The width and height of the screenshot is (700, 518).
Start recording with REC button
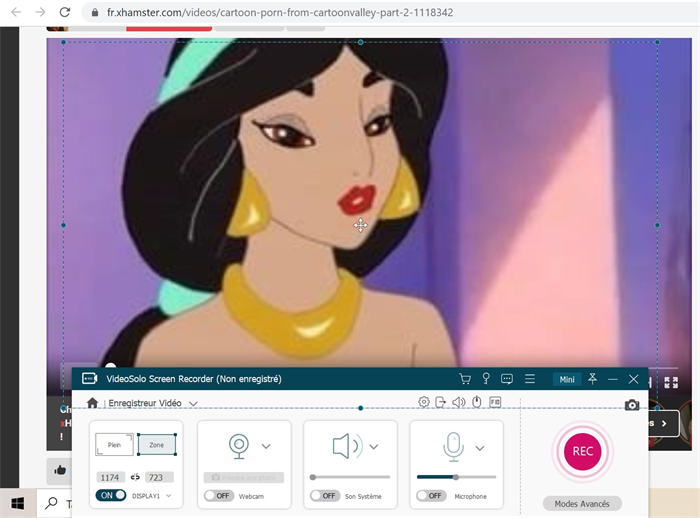[583, 451]
